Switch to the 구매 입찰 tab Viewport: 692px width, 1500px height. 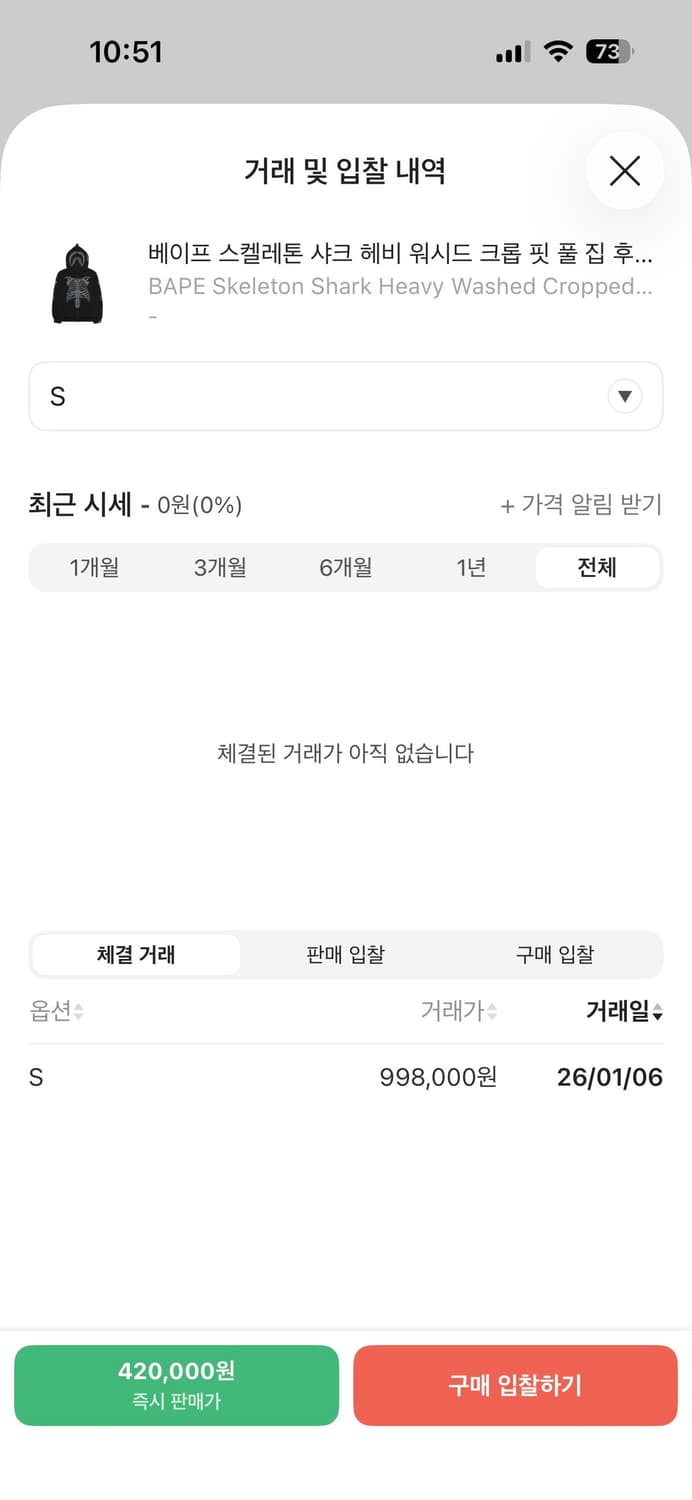555,954
